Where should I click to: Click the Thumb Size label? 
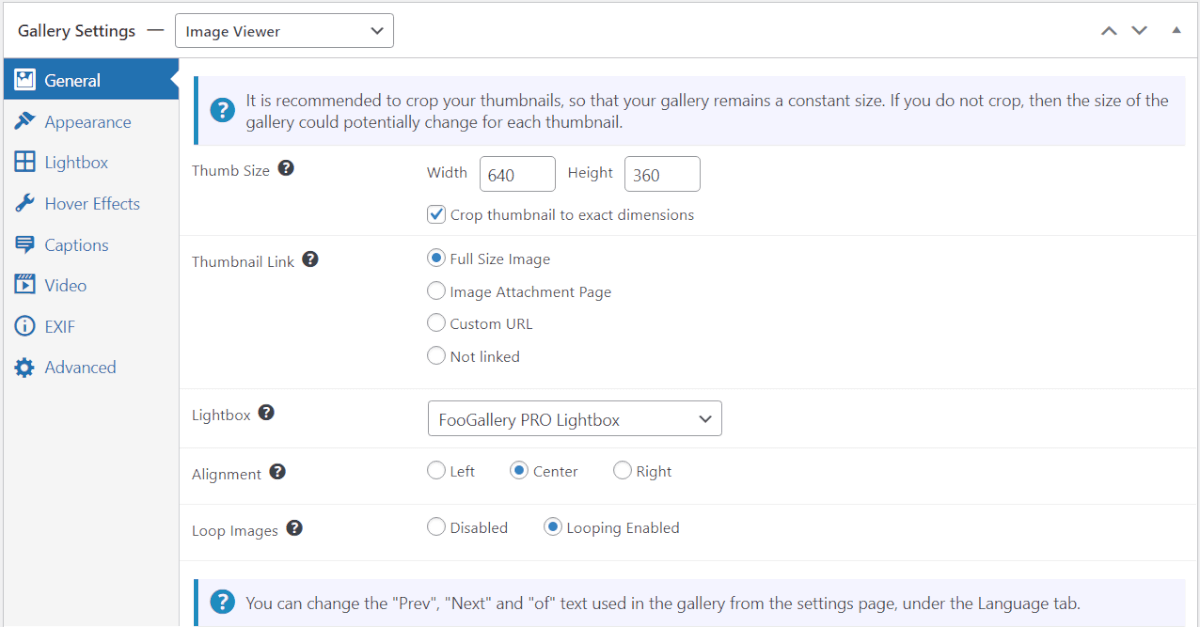click(231, 170)
